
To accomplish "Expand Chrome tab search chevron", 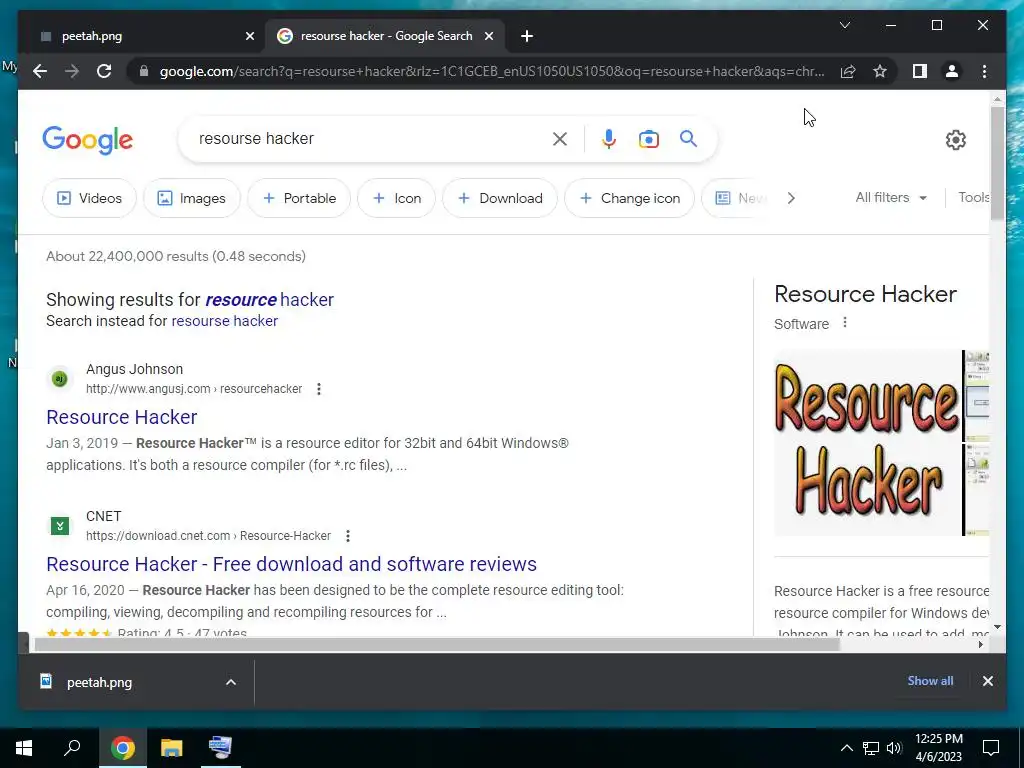I will click(845, 25).
